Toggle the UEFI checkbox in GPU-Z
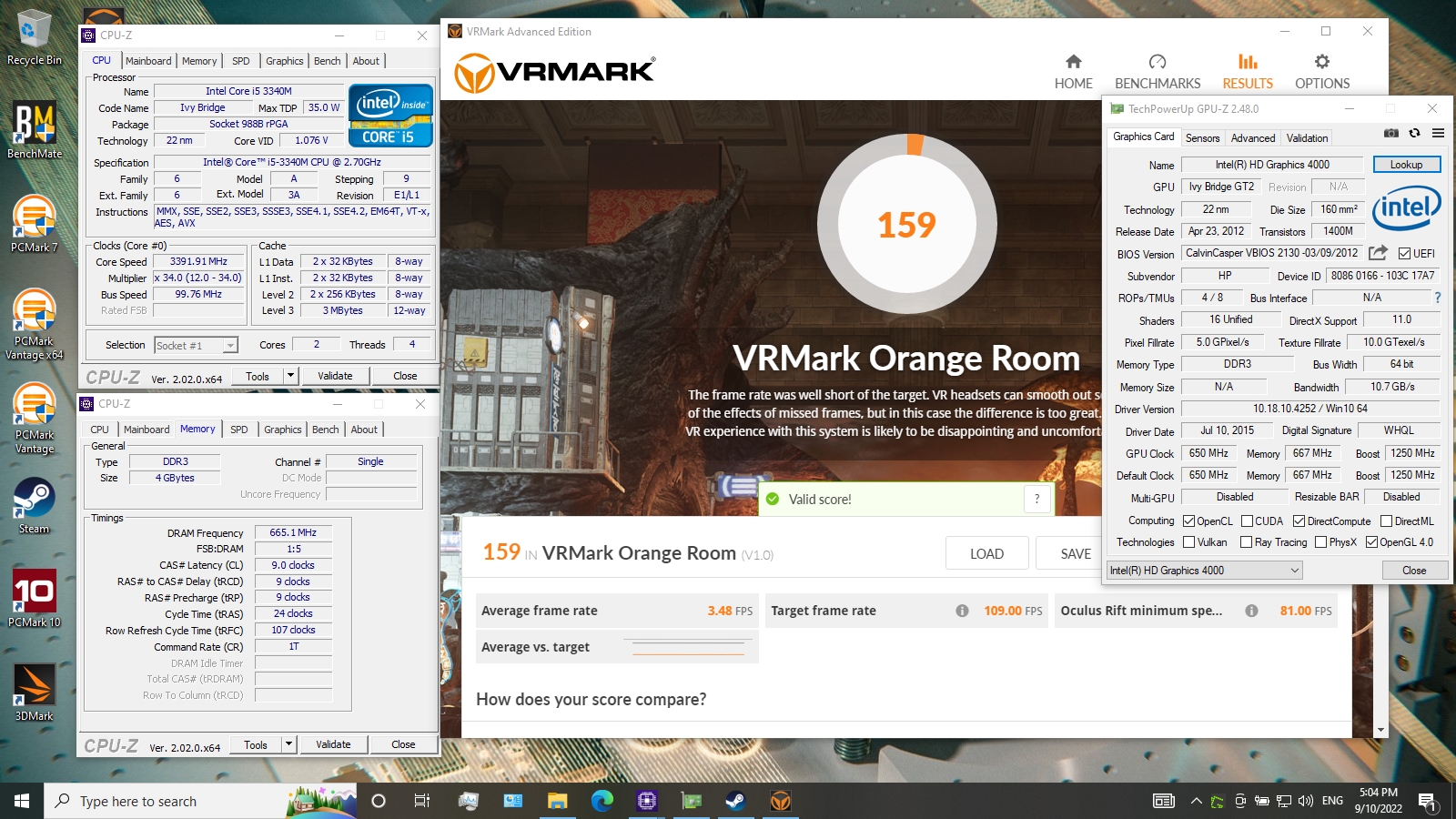Viewport: 1456px width, 819px height. pos(1404,254)
